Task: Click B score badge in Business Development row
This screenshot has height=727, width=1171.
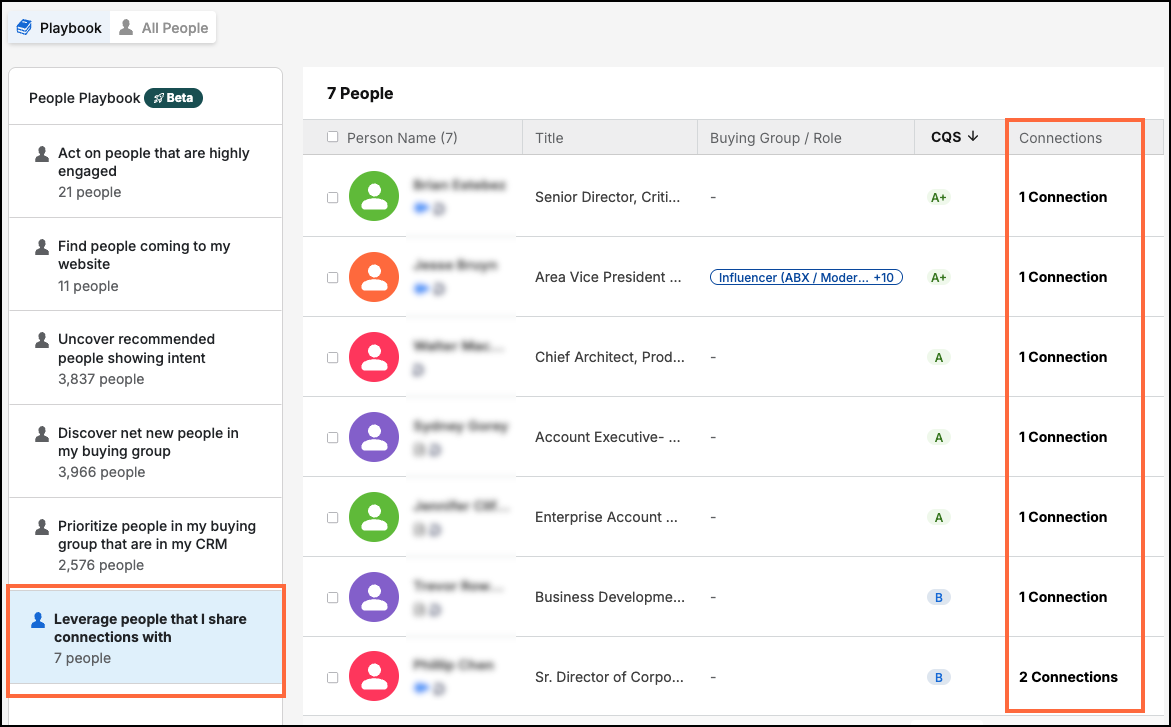Action: click(938, 597)
